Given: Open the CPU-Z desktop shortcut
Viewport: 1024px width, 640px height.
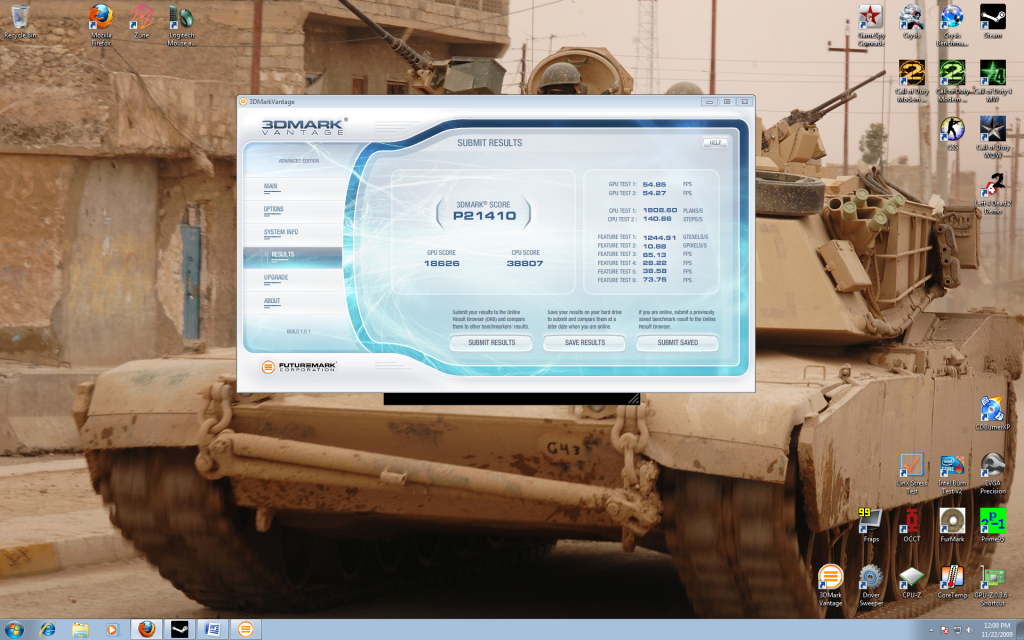Looking at the screenshot, I should click(x=912, y=583).
